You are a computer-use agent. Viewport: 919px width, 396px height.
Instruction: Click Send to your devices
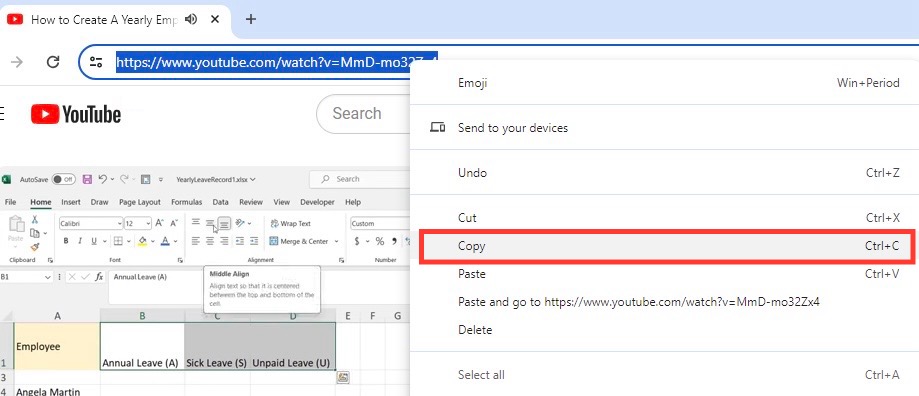coord(665,128)
